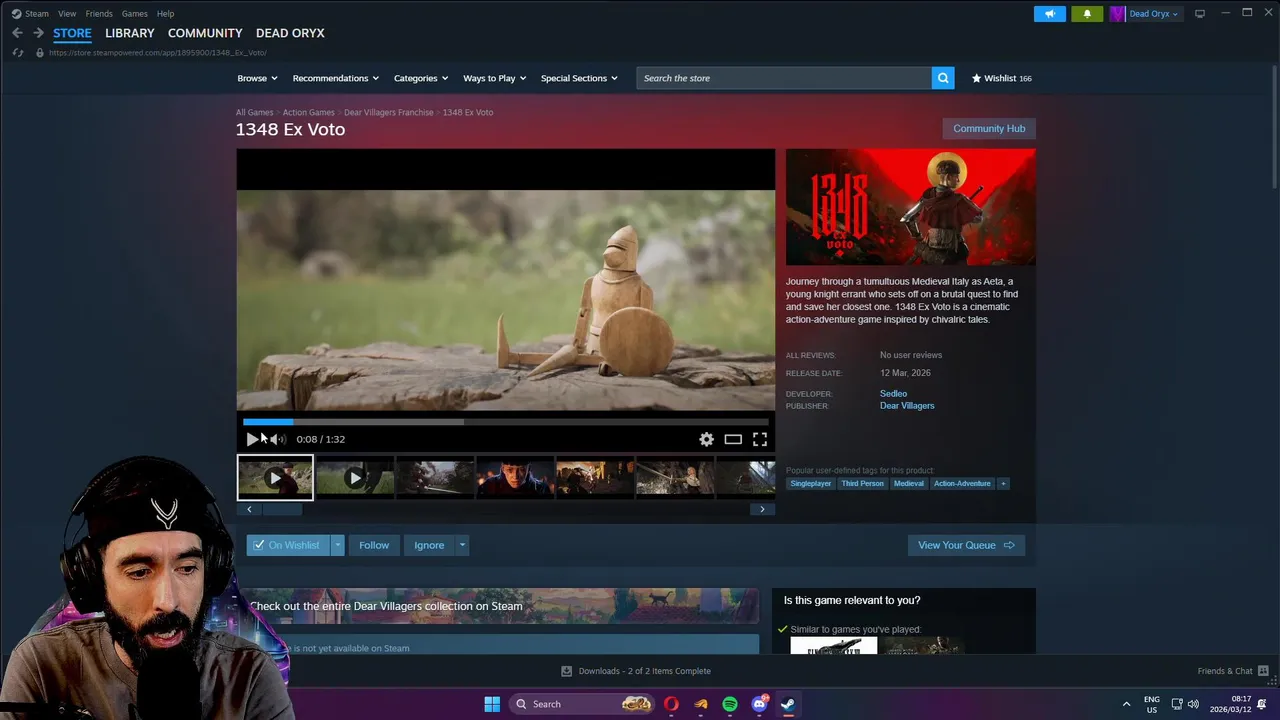The width and height of the screenshot is (1280, 720).
Task: Open the Friends menu
Action: point(99,14)
